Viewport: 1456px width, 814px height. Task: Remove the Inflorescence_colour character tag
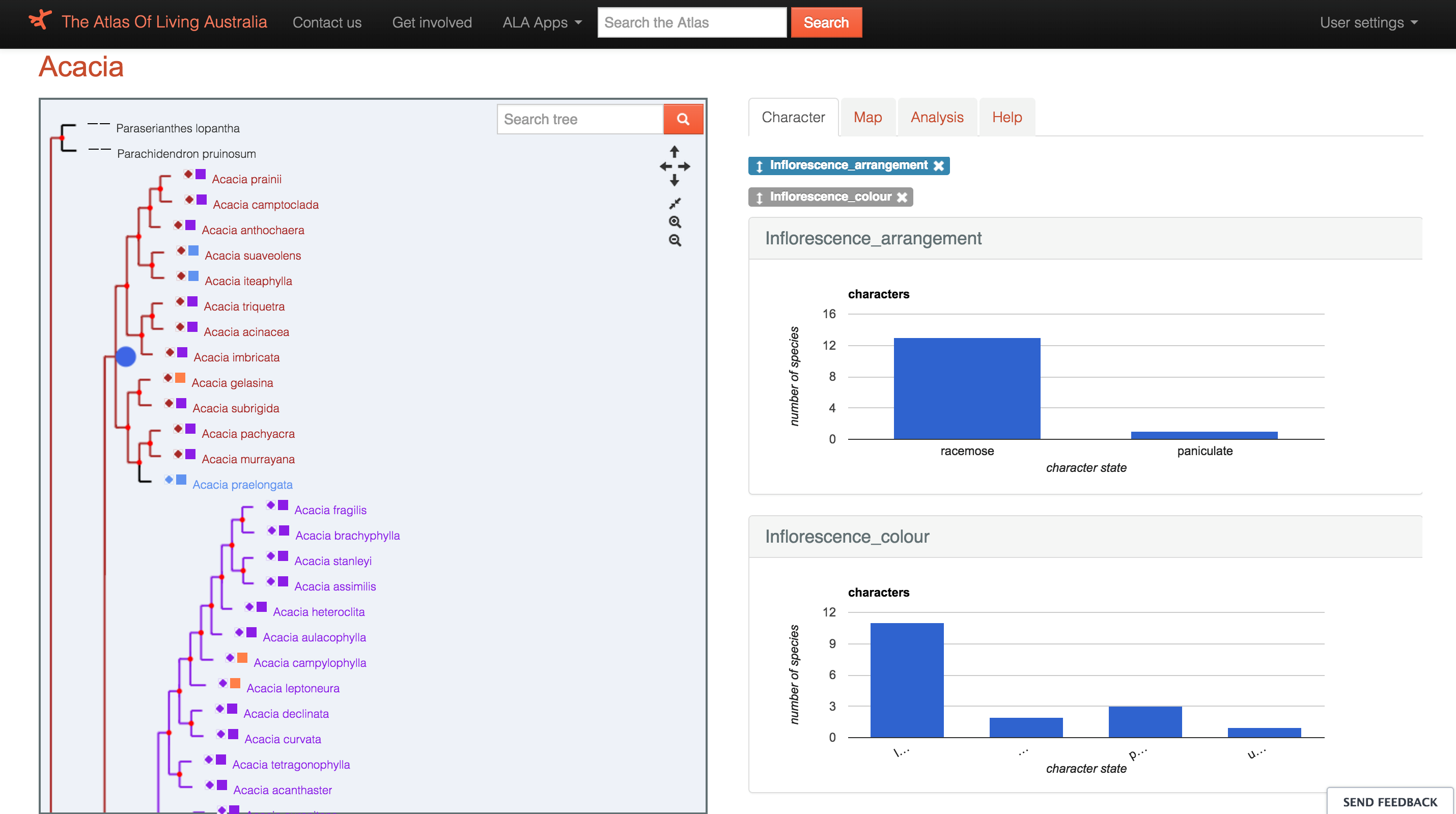tap(902, 198)
